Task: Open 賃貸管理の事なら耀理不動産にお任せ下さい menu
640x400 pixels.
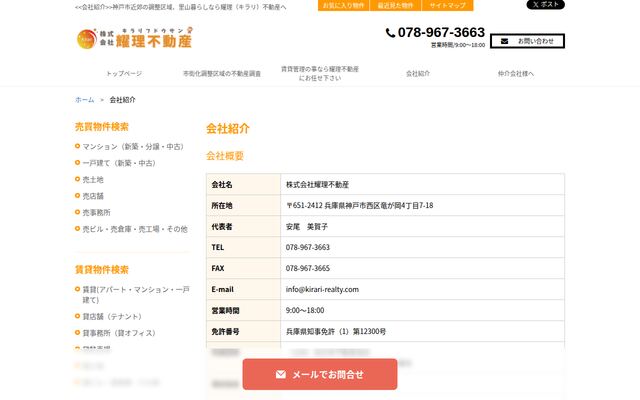Action: pos(320,73)
